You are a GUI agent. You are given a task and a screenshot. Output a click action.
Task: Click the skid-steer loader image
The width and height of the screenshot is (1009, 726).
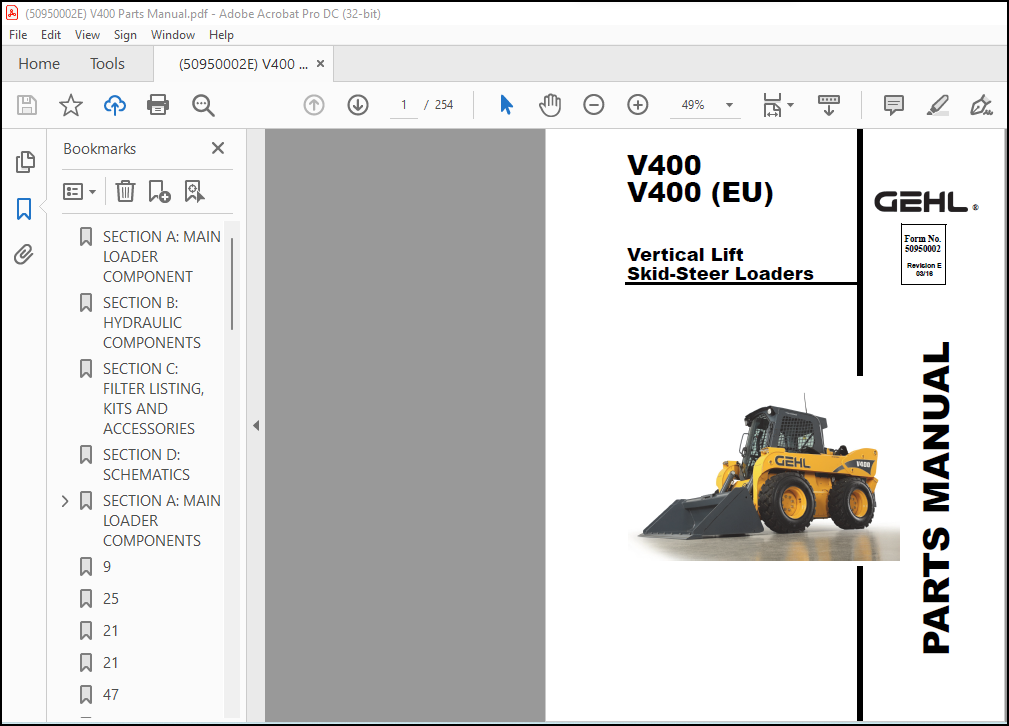coord(764,476)
